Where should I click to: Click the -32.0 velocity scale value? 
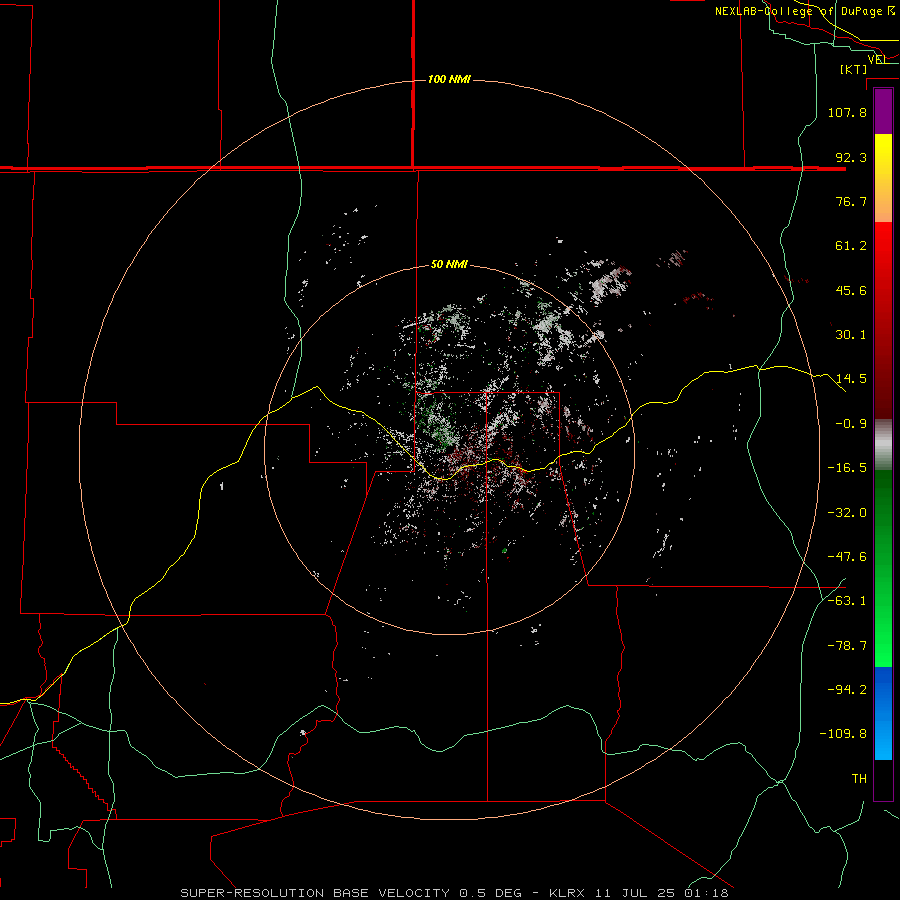[x=847, y=513]
